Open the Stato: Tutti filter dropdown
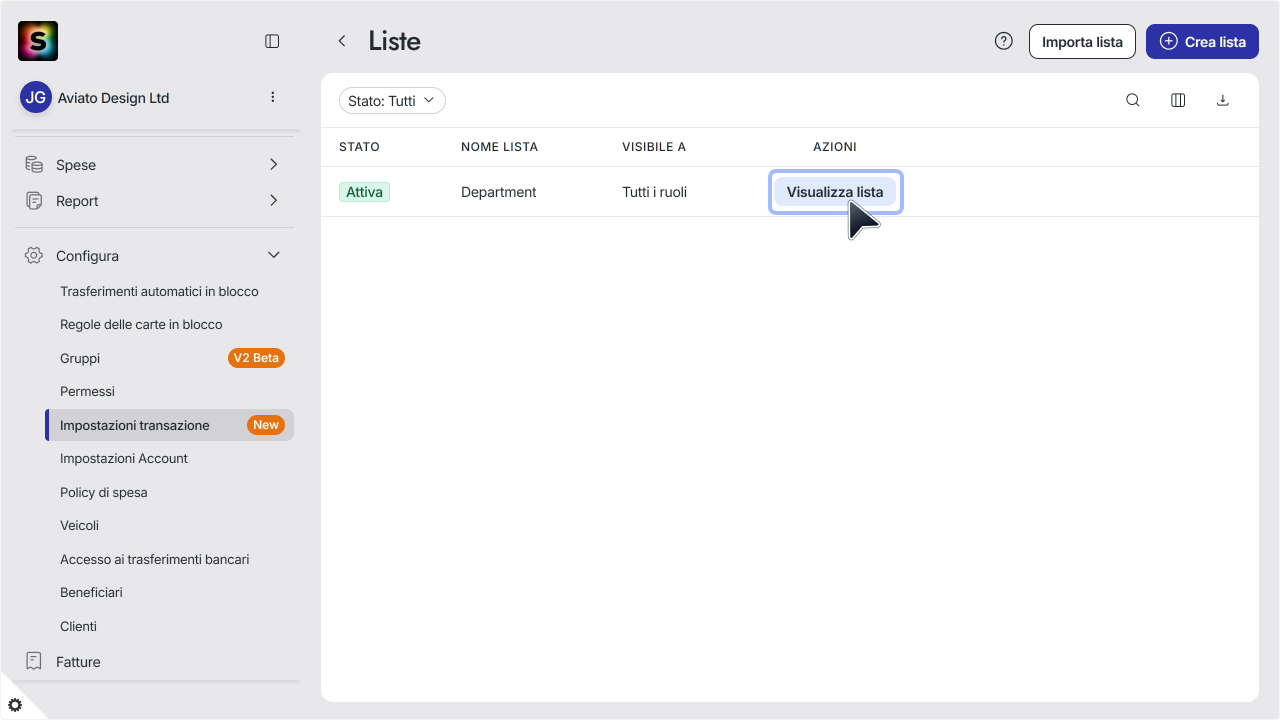 tap(392, 100)
